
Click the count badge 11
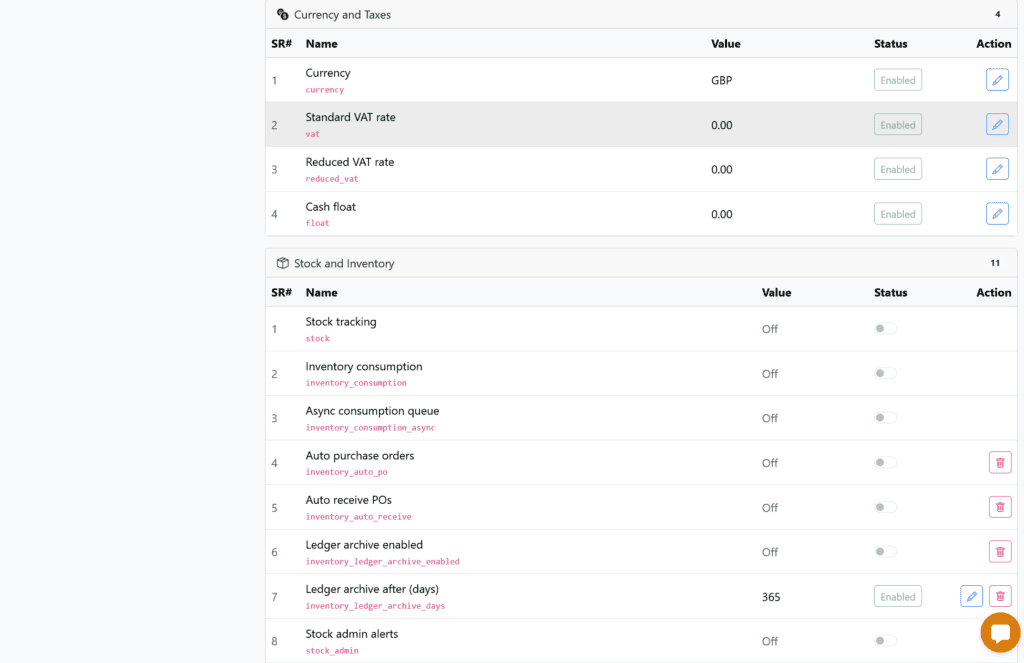point(995,263)
